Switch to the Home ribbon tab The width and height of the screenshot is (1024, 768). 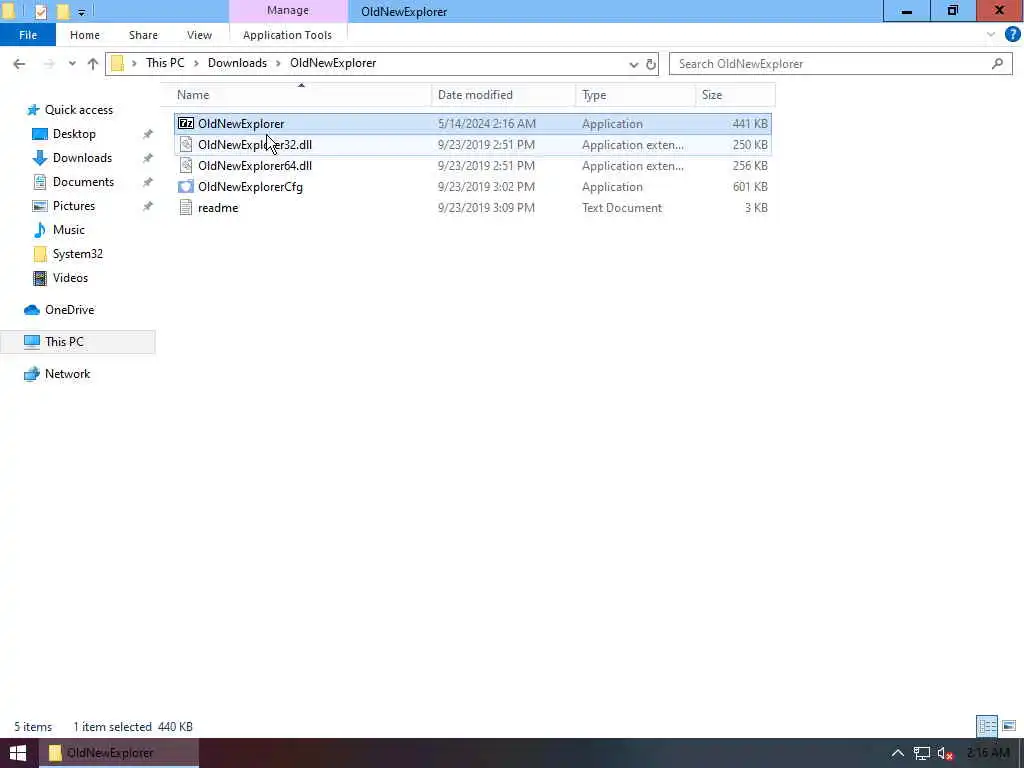point(85,35)
